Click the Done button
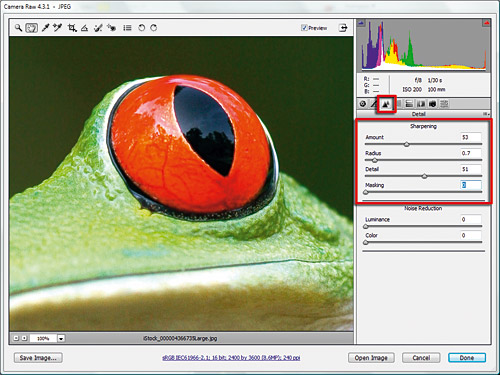 click(x=467, y=358)
